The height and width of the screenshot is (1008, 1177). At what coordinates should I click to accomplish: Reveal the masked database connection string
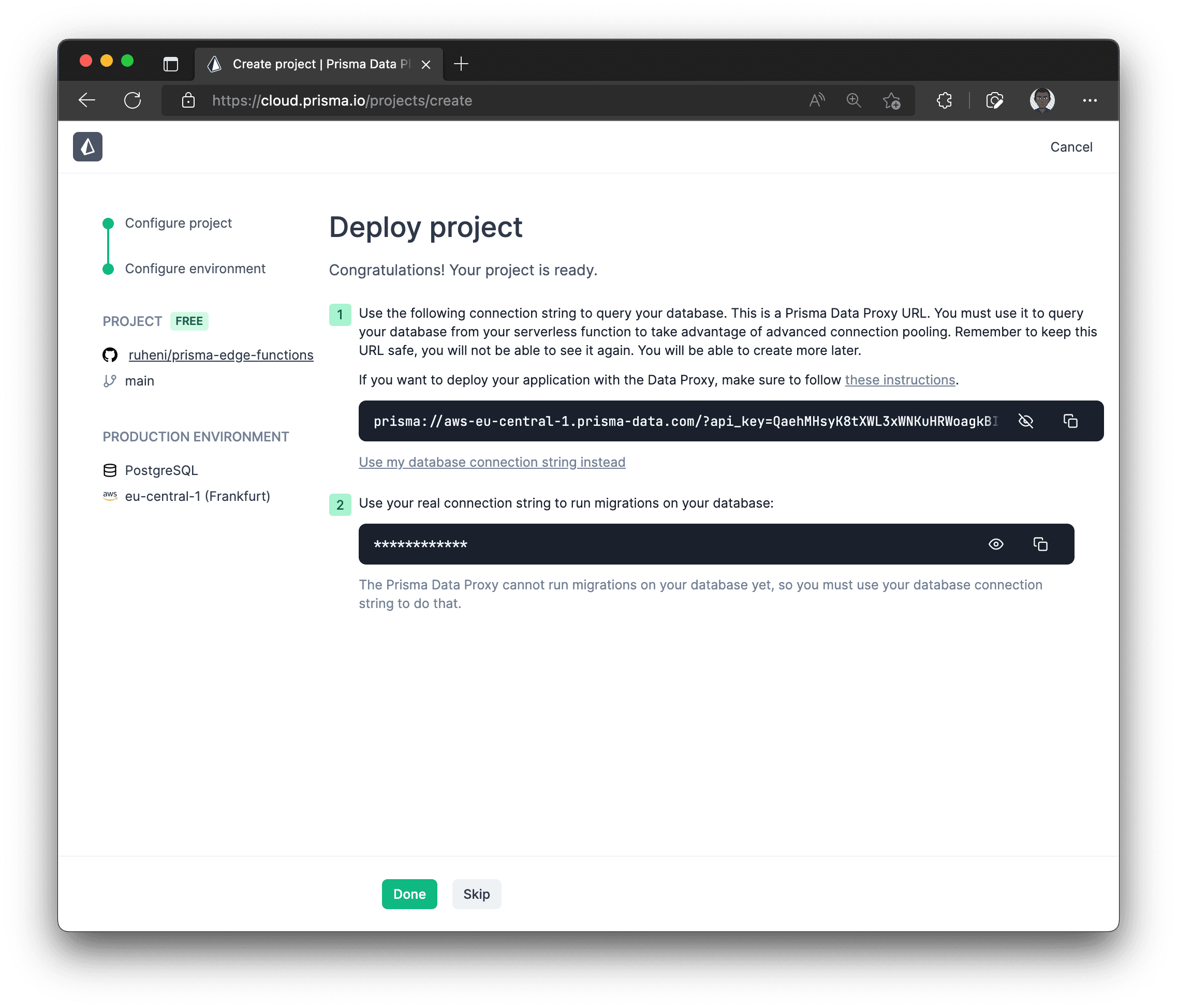(996, 544)
